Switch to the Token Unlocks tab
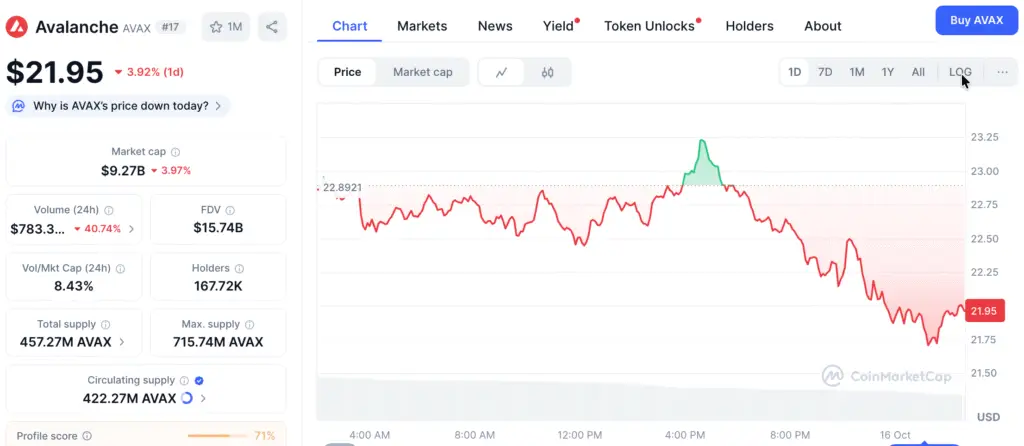This screenshot has width=1024, height=446. (x=649, y=26)
